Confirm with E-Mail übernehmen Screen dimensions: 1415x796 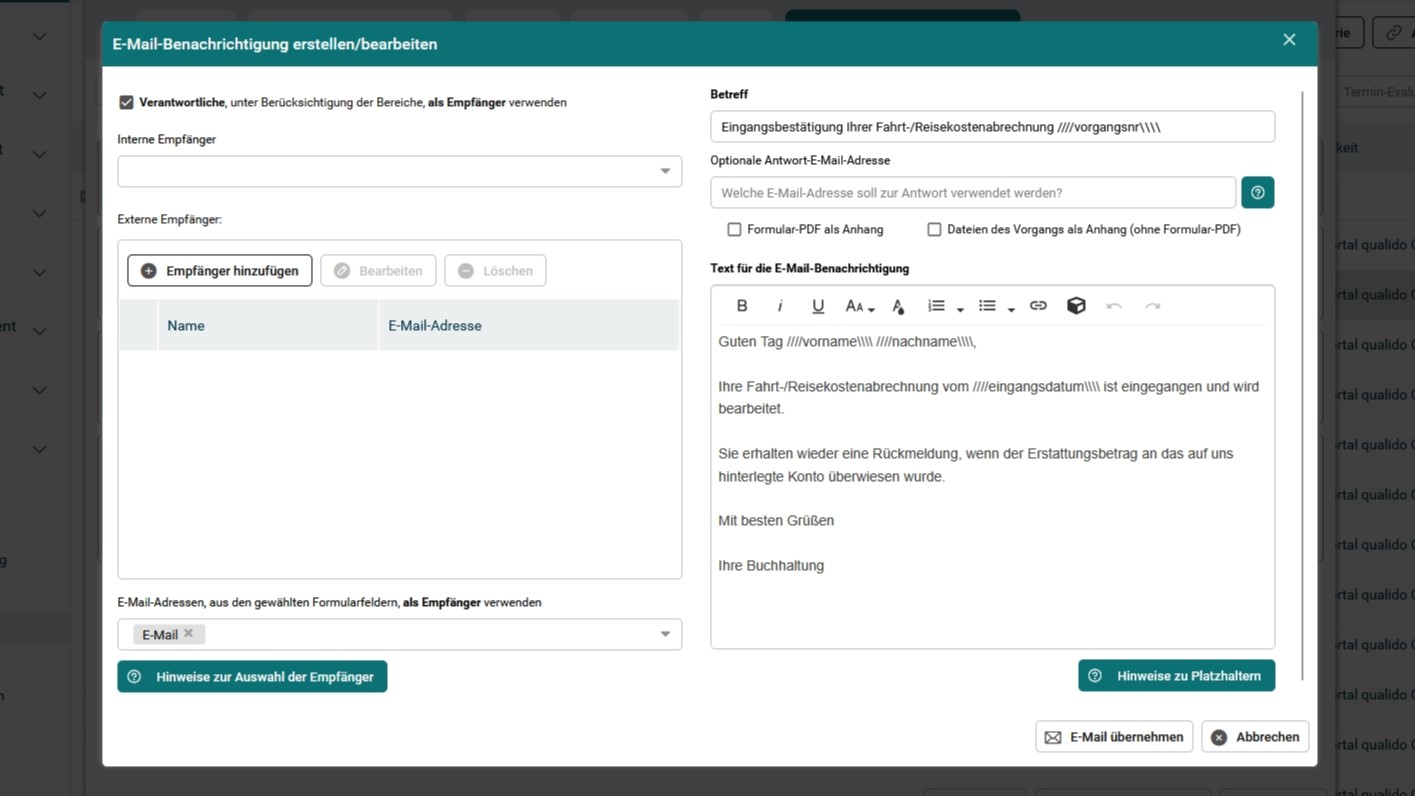coord(1114,737)
